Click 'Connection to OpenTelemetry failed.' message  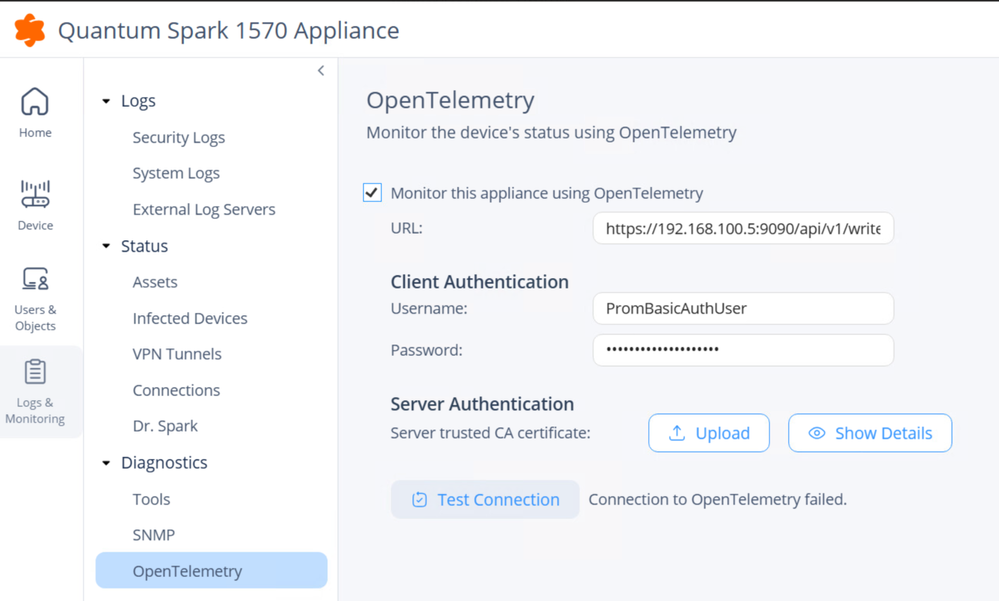point(717,500)
